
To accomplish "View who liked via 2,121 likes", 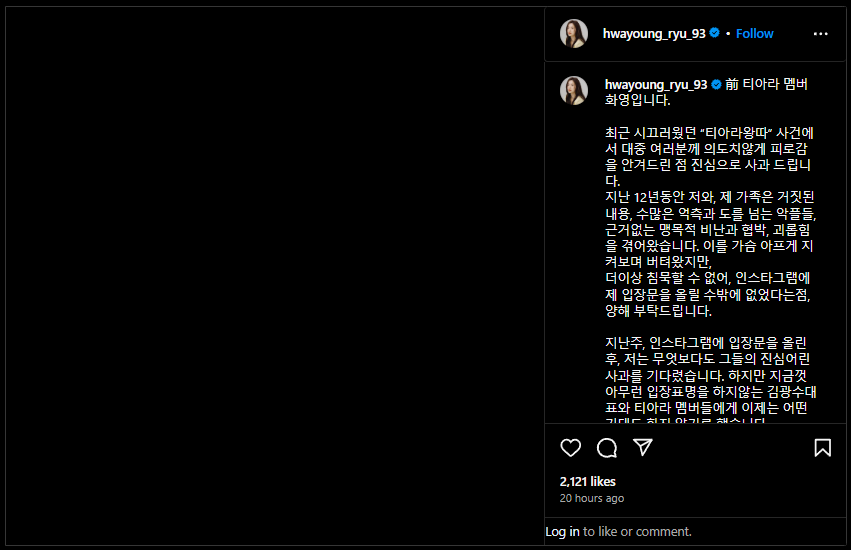I will point(588,482).
